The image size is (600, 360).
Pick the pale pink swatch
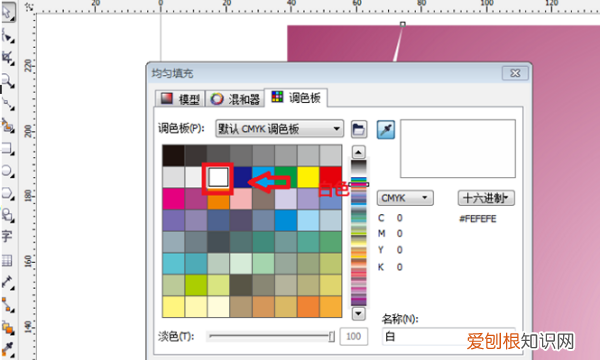(241, 199)
